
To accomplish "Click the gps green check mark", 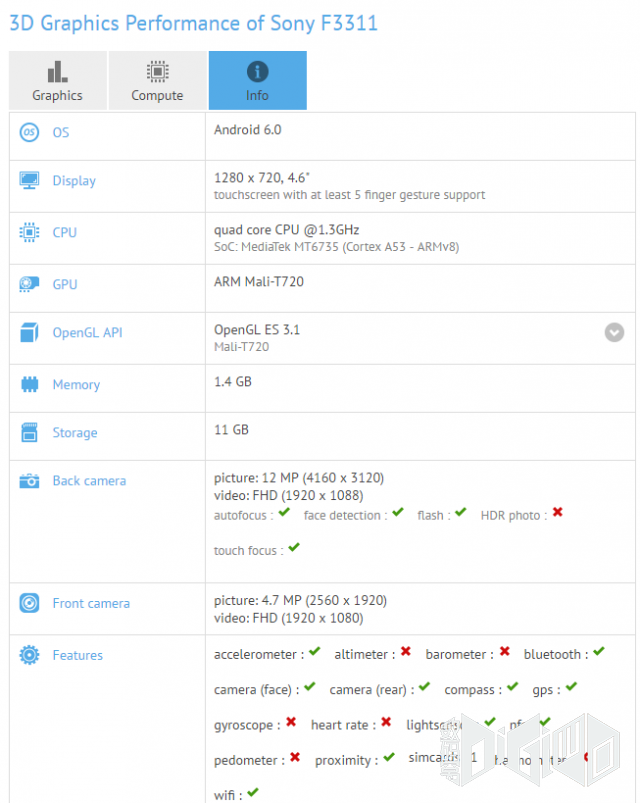I will pos(571,686).
